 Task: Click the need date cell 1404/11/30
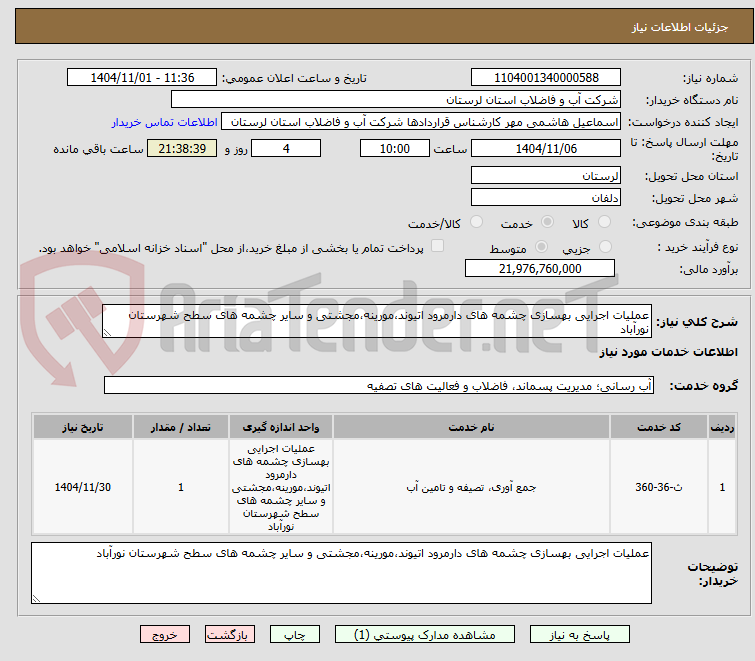click(x=83, y=487)
